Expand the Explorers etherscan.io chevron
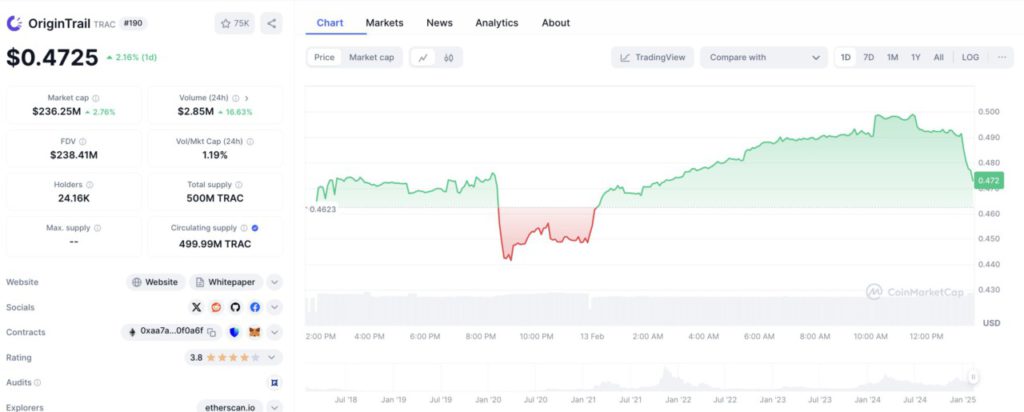The image size is (1024, 412). [x=275, y=407]
